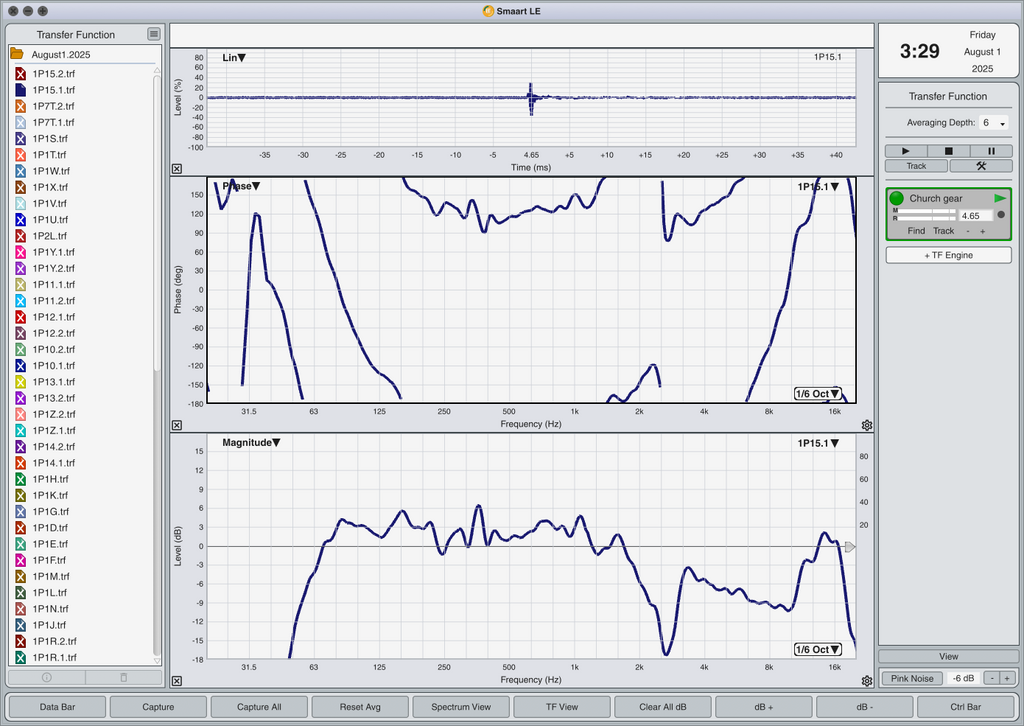Open magnitude graph settings gear icon
The height and width of the screenshot is (726, 1024).
(867, 681)
